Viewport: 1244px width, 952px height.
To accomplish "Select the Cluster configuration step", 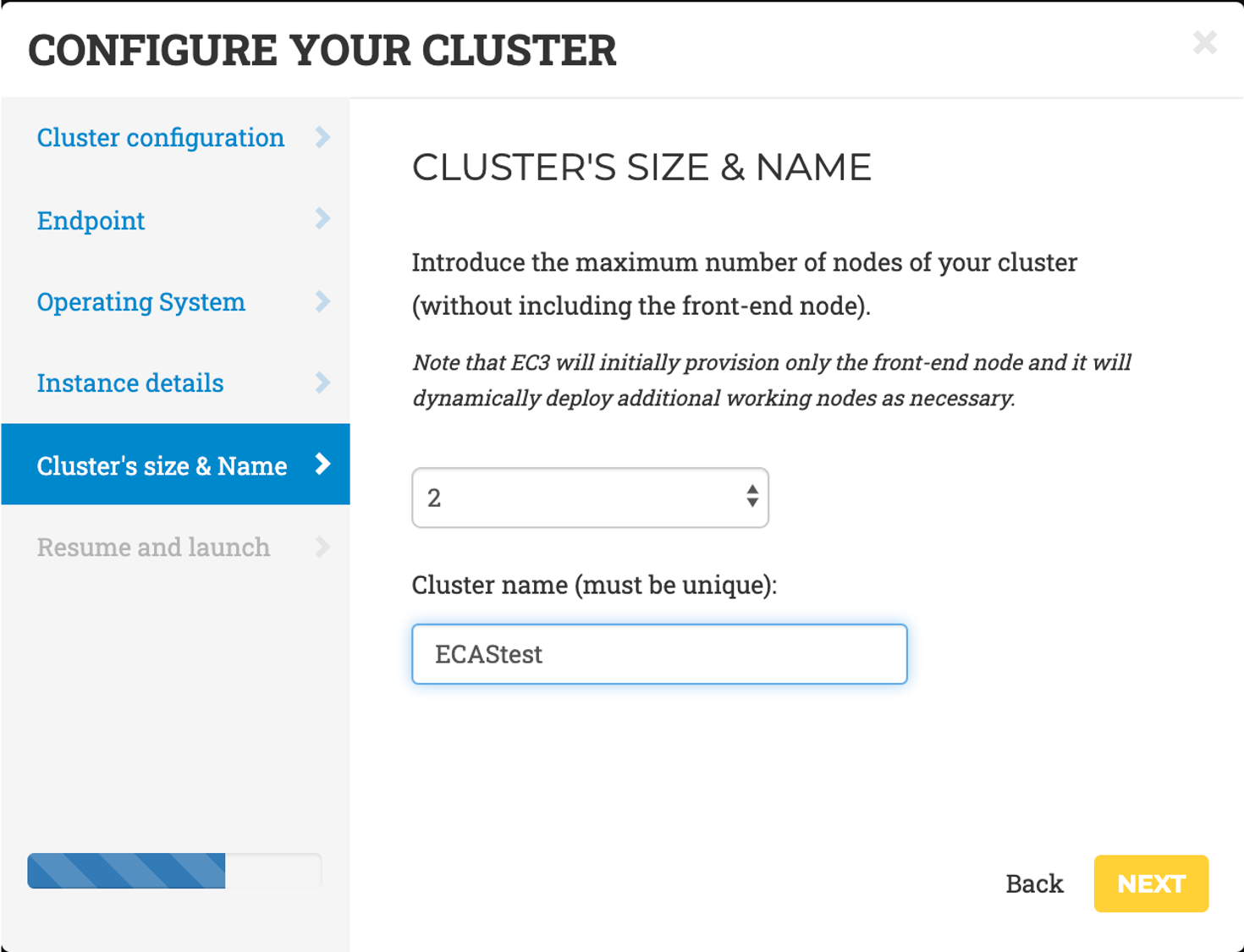I will (x=160, y=138).
